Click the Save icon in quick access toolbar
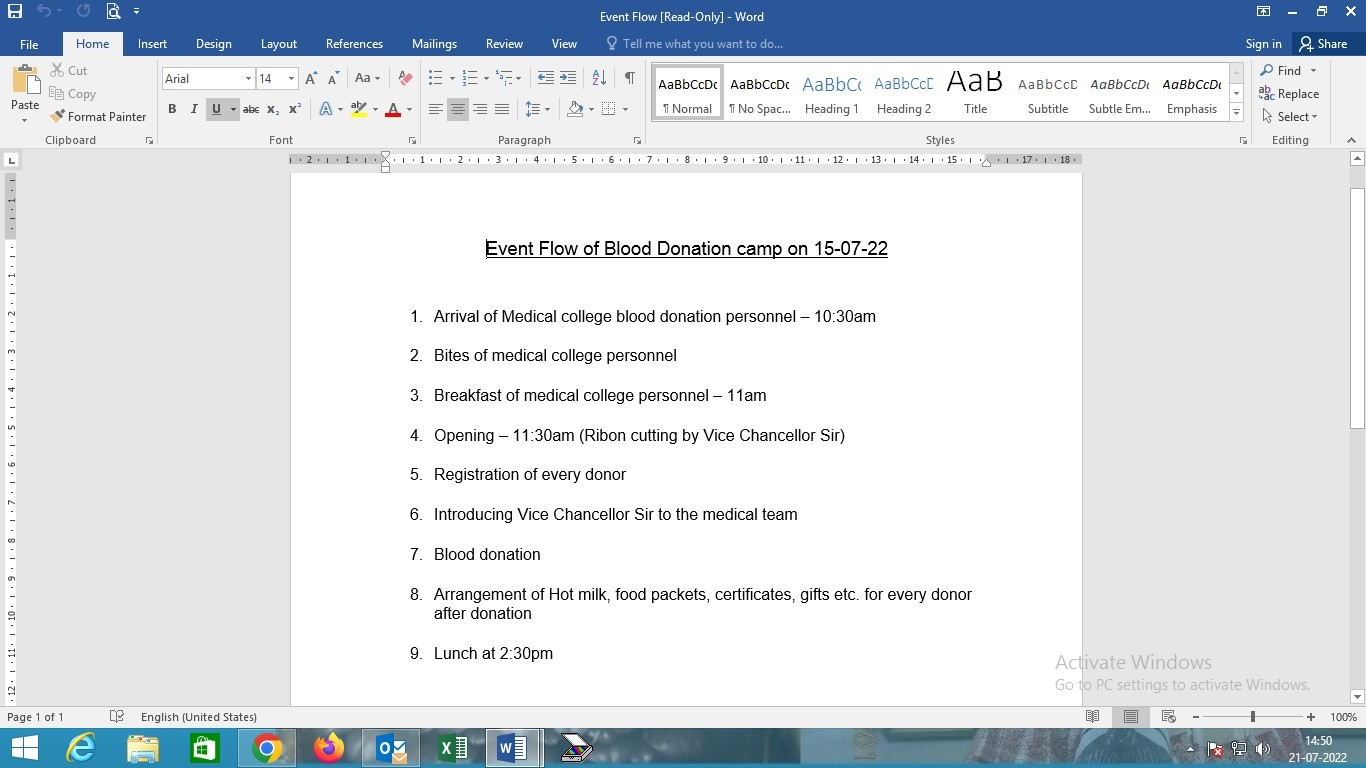The width and height of the screenshot is (1366, 768). click(14, 12)
